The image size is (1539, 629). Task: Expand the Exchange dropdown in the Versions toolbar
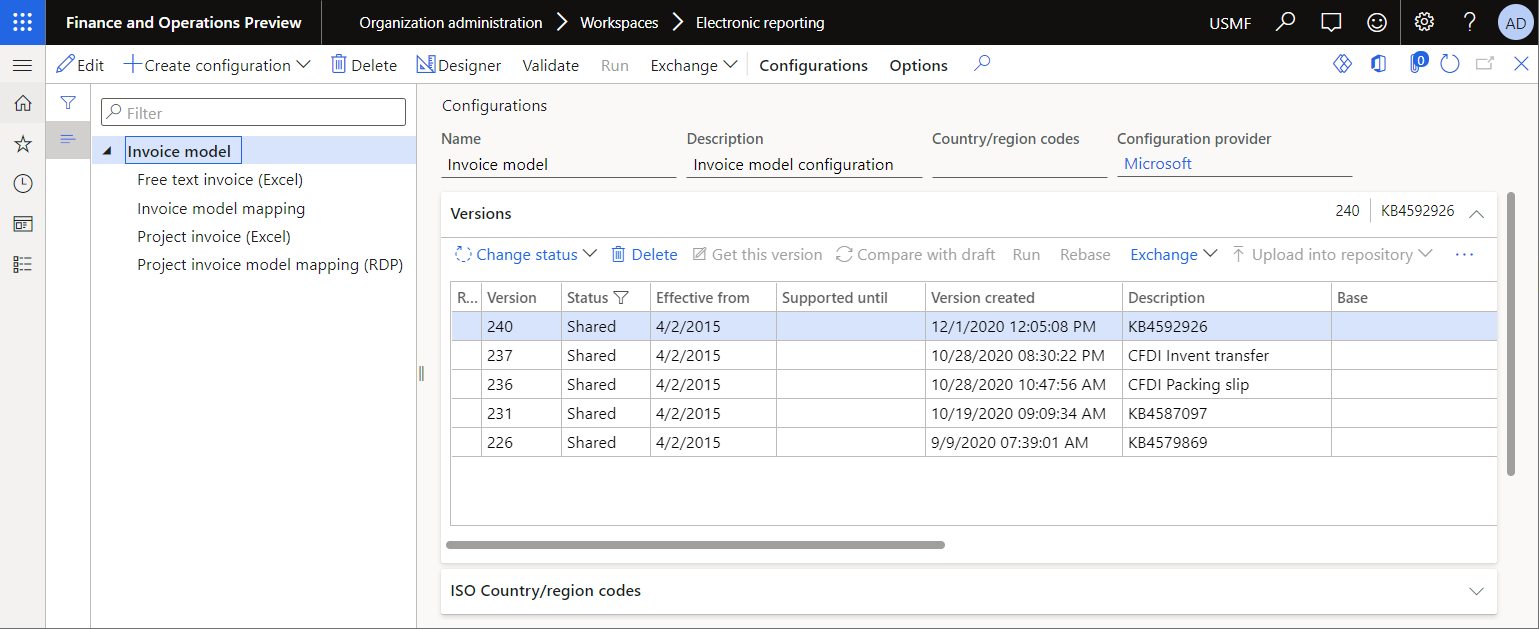[x=1173, y=254]
